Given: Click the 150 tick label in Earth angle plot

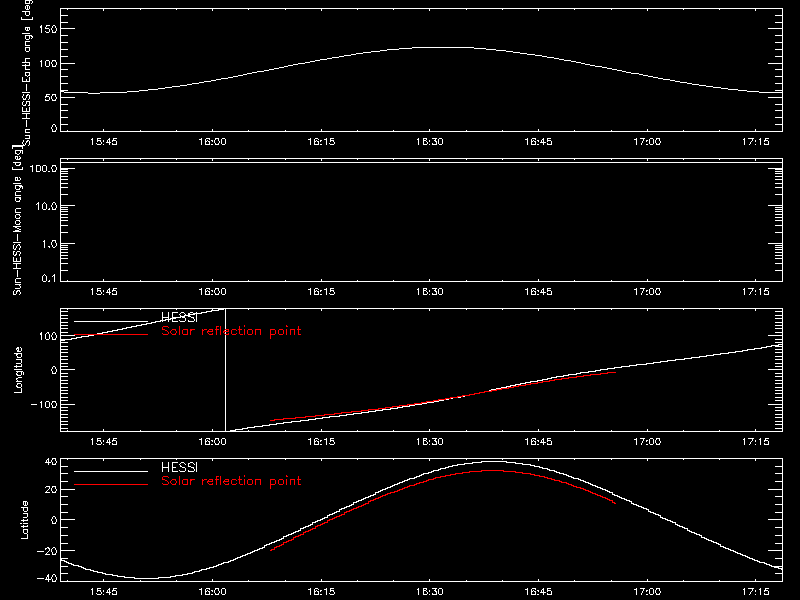Looking at the screenshot, I should tap(47, 29).
